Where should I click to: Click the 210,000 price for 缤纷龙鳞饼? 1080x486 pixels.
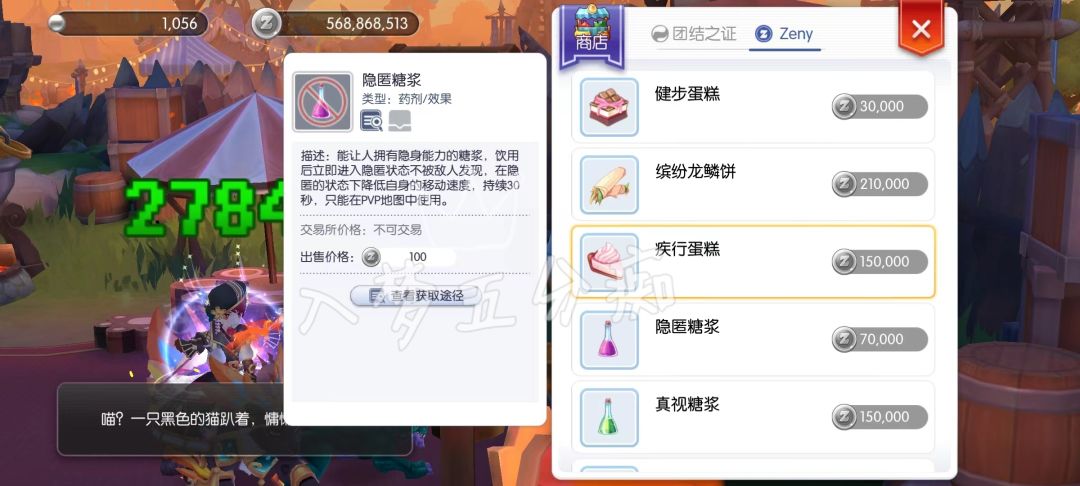pos(880,184)
